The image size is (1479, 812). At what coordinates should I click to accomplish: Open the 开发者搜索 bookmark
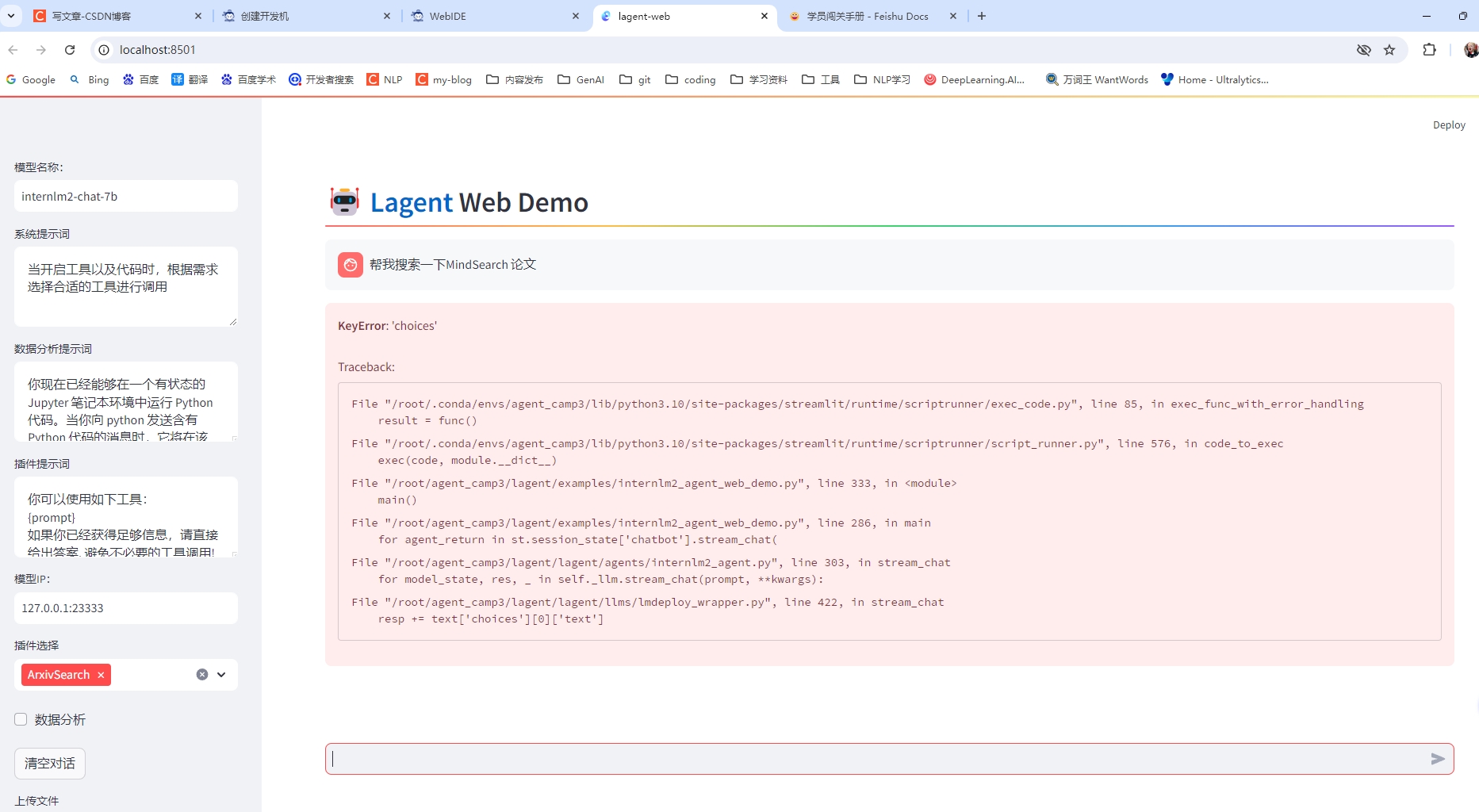click(x=321, y=79)
